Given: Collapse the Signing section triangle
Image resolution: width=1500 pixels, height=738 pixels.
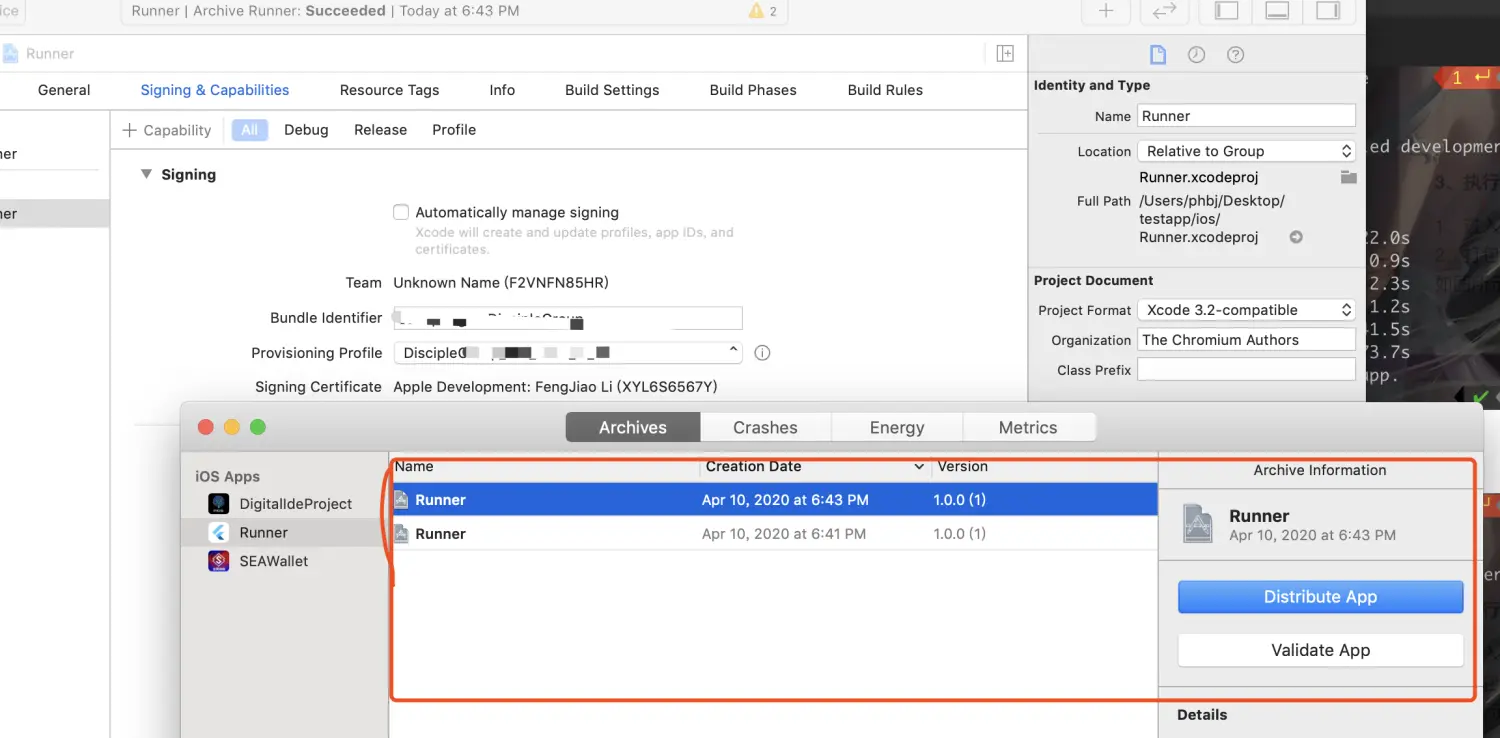Looking at the screenshot, I should (x=147, y=174).
